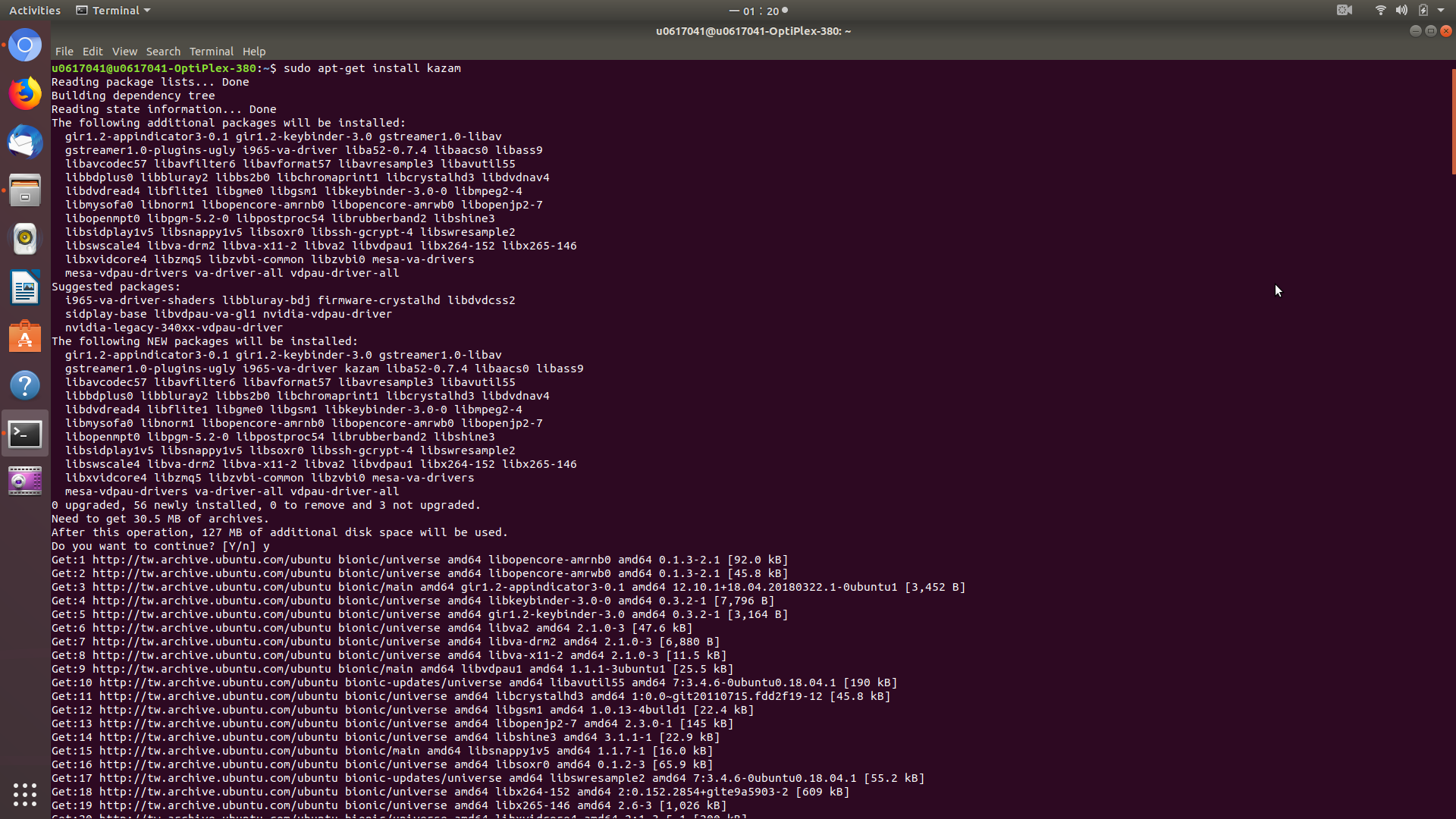This screenshot has height=819, width=1456.
Task: Open Chromium browser from the dock
Action: click(x=25, y=45)
